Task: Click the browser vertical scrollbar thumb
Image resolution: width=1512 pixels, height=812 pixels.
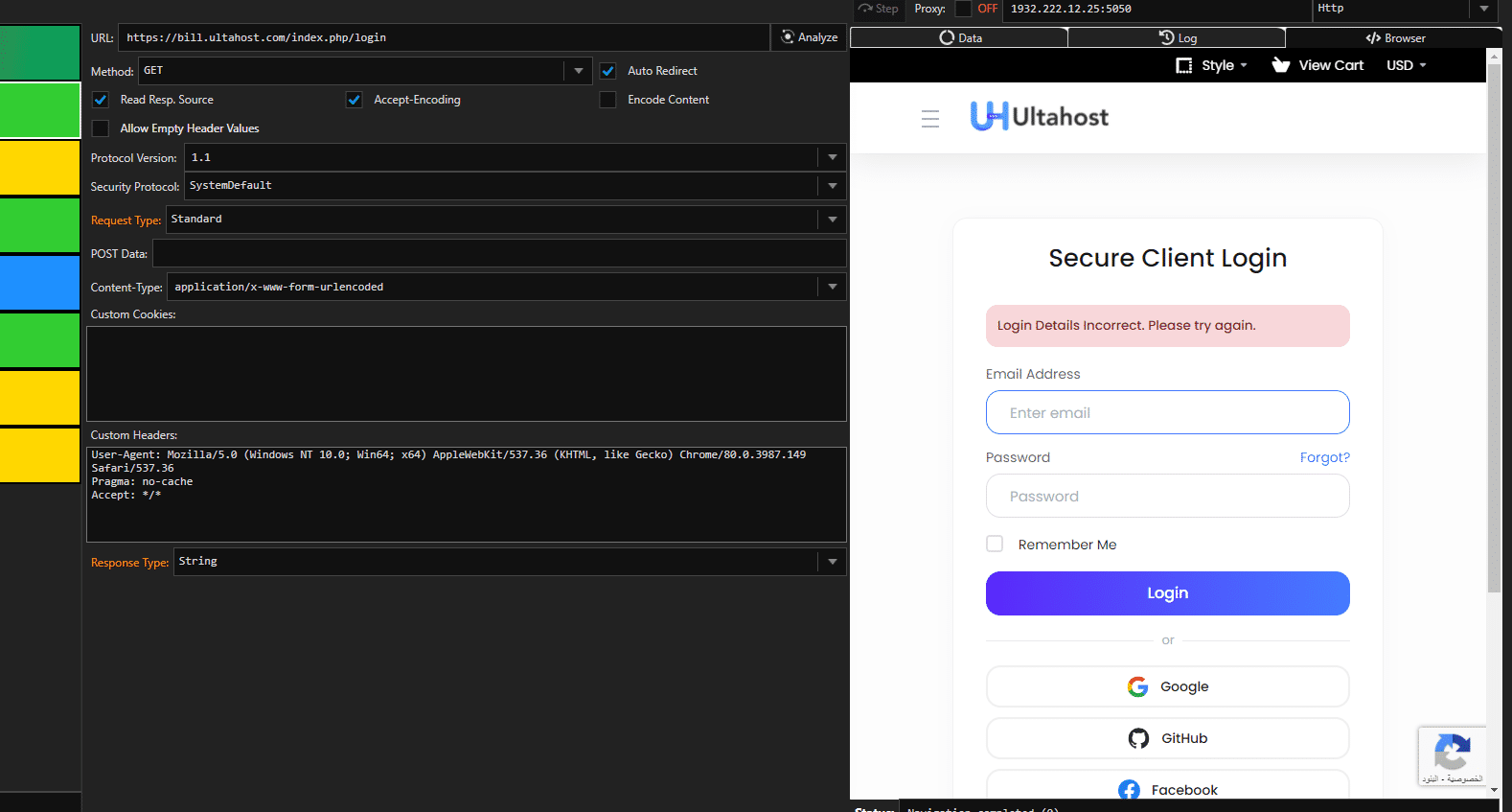Action: [1494, 327]
